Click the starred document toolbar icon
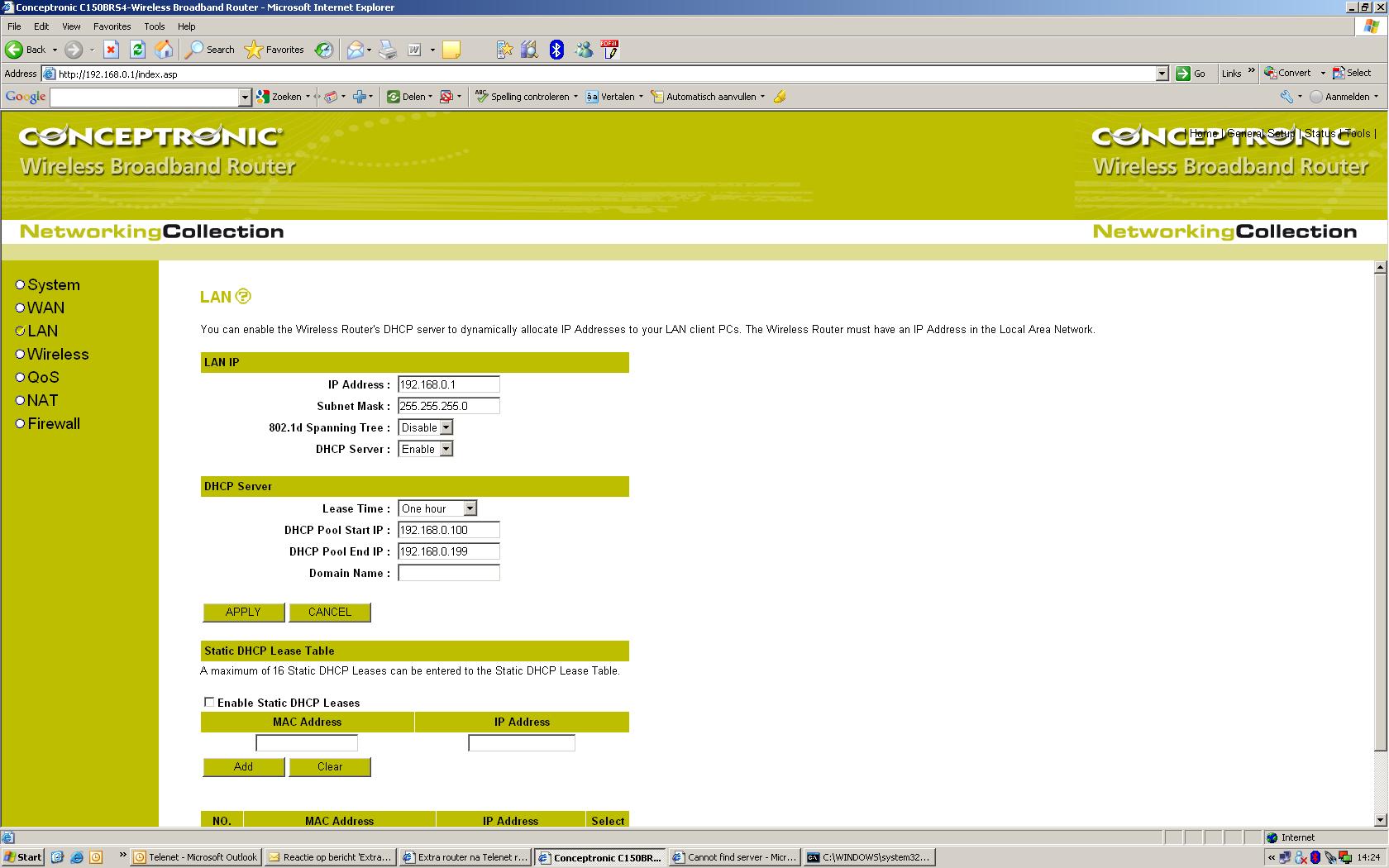Image resolution: width=1389 pixels, height=868 pixels. click(x=504, y=50)
